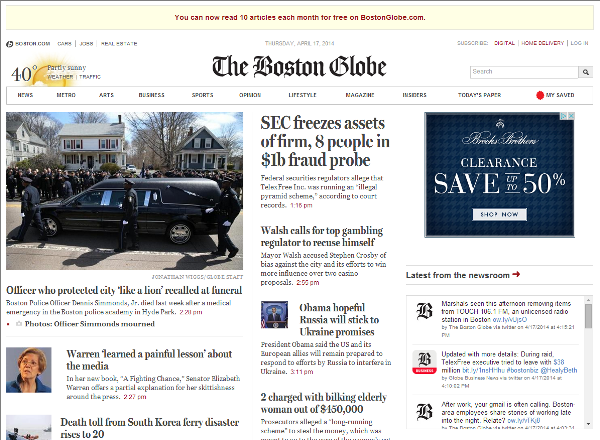Click the Weather link

(x=60, y=77)
